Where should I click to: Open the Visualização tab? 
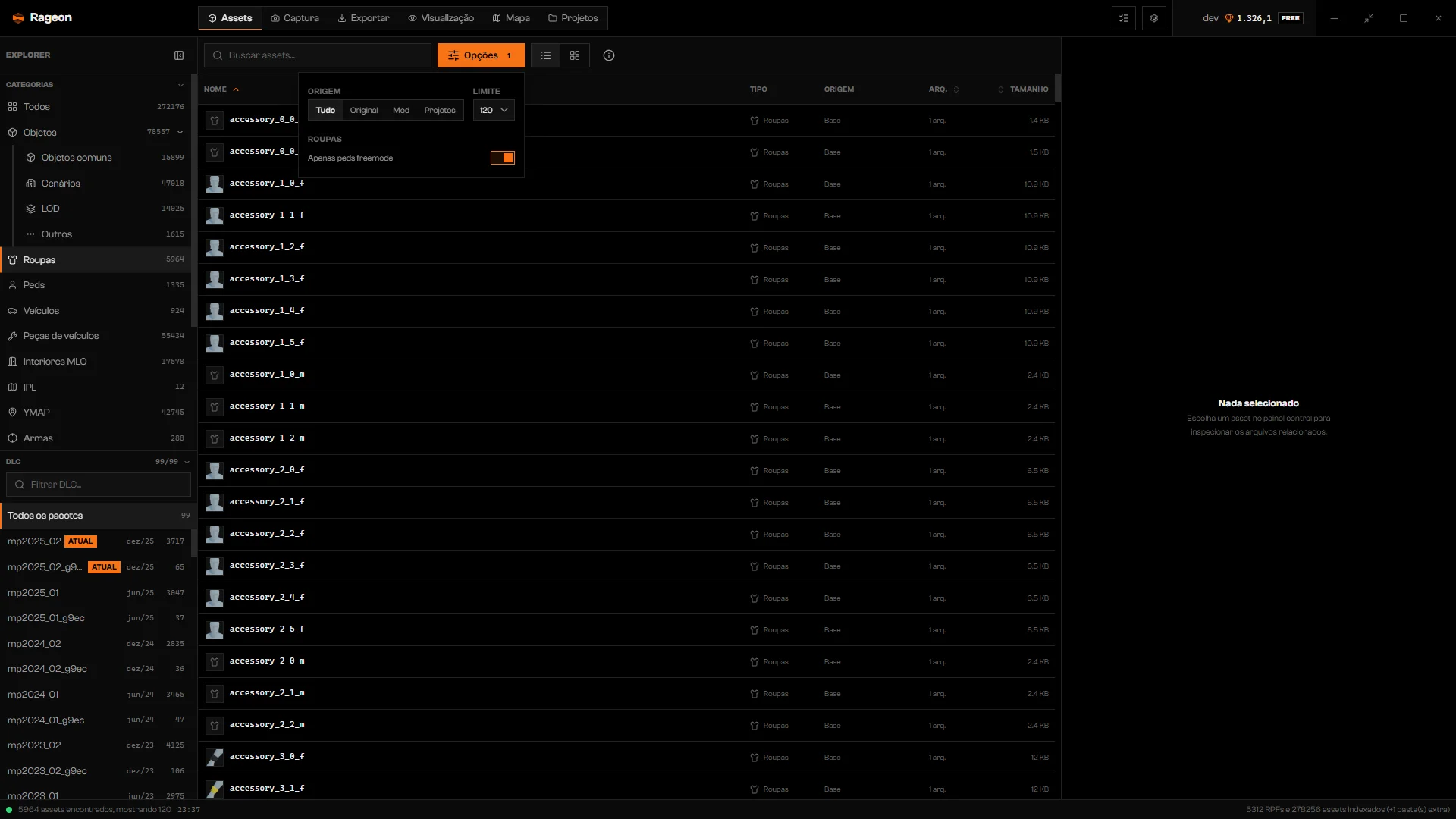tap(441, 18)
